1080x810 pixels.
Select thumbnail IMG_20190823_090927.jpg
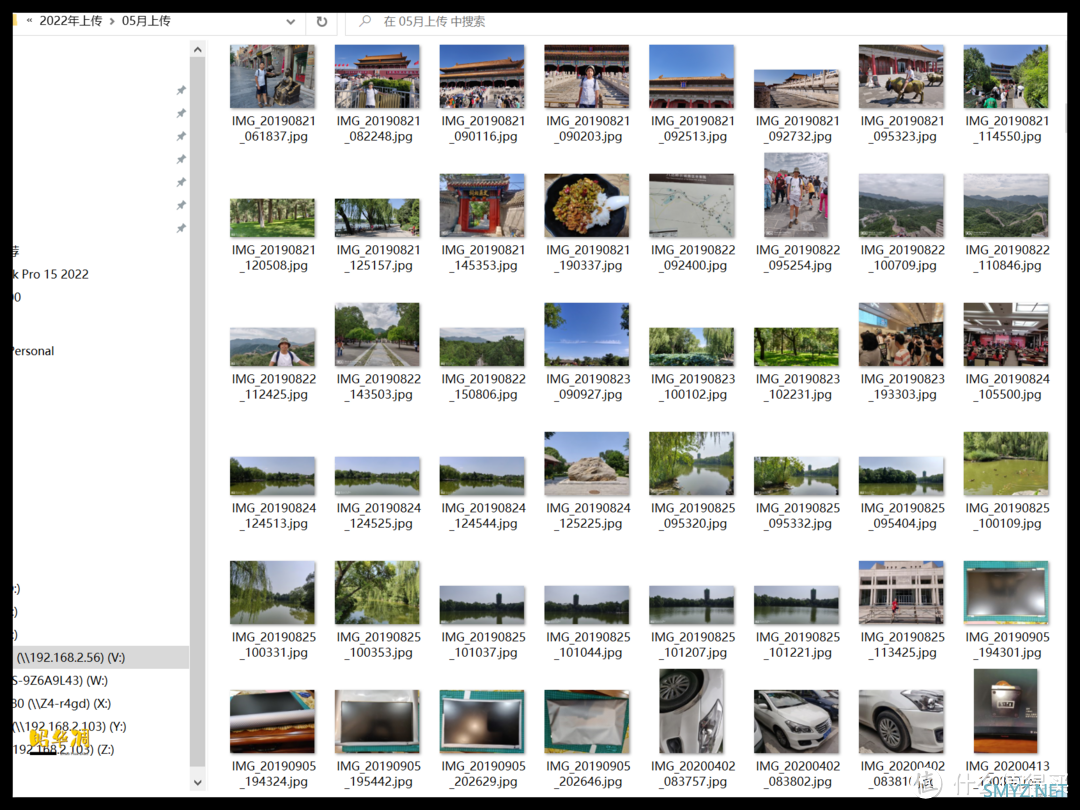point(587,334)
